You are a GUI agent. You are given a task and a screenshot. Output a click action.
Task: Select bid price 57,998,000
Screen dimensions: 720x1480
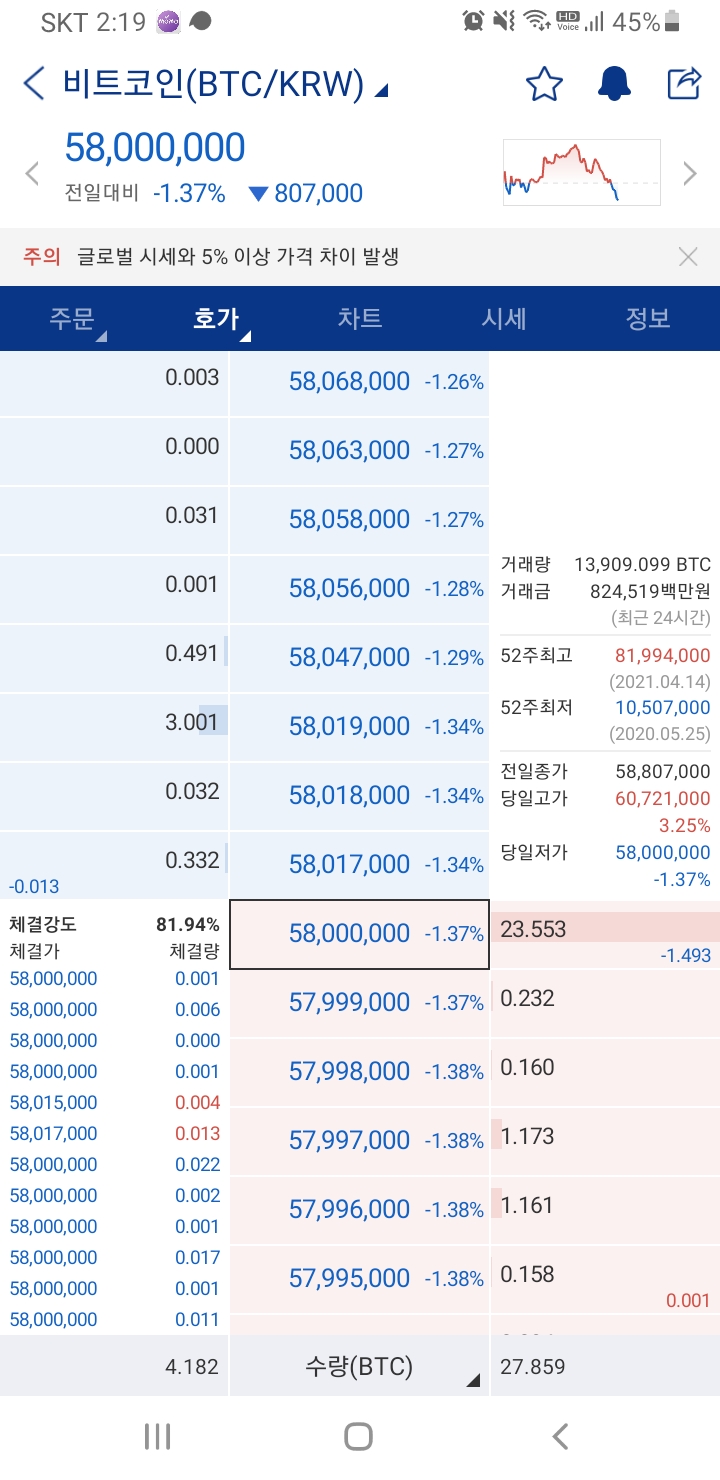359,1072
